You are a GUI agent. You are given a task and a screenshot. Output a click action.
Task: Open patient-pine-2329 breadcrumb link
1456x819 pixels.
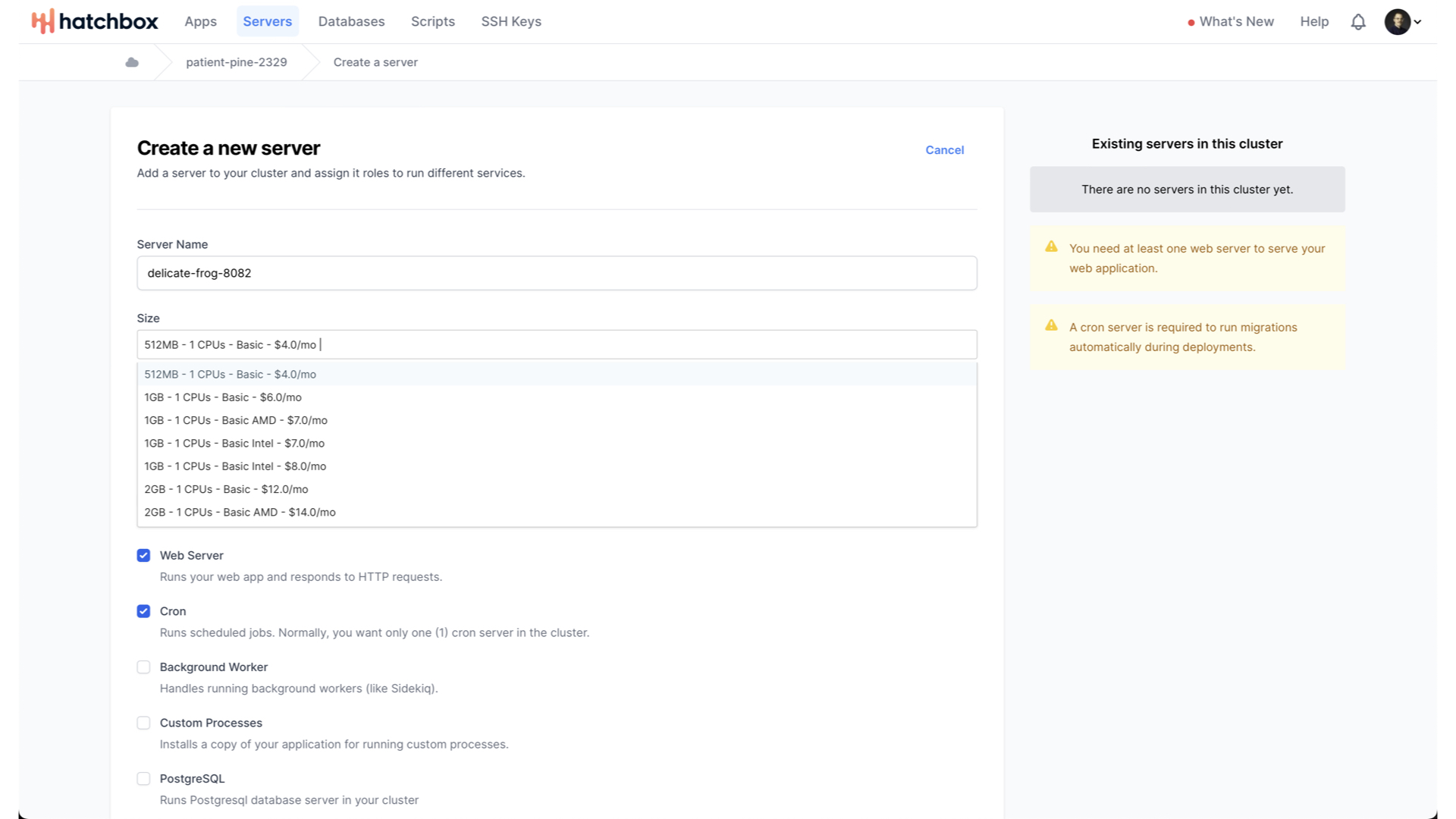[237, 62]
